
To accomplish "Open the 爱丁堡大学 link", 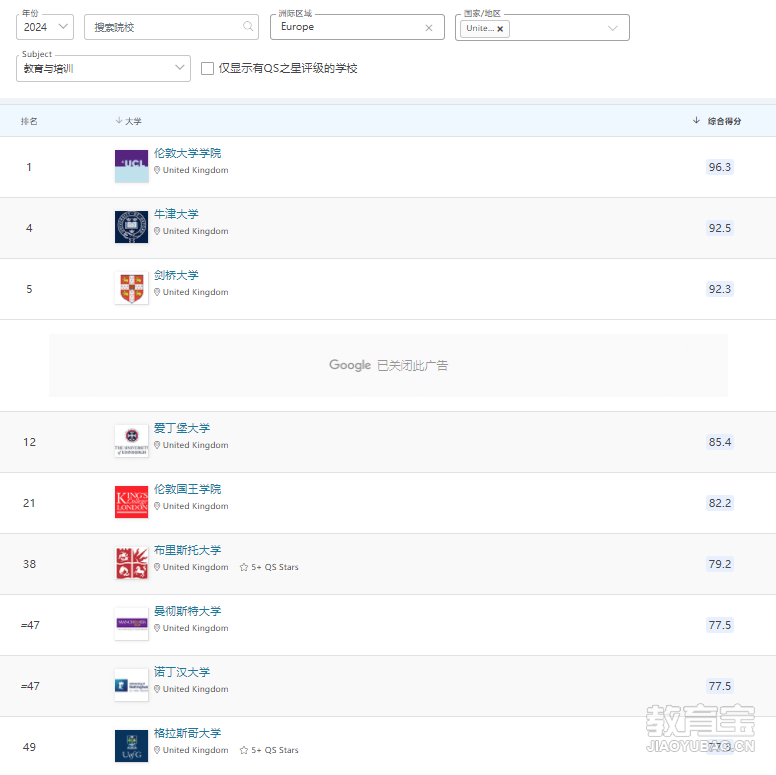I will (182, 428).
